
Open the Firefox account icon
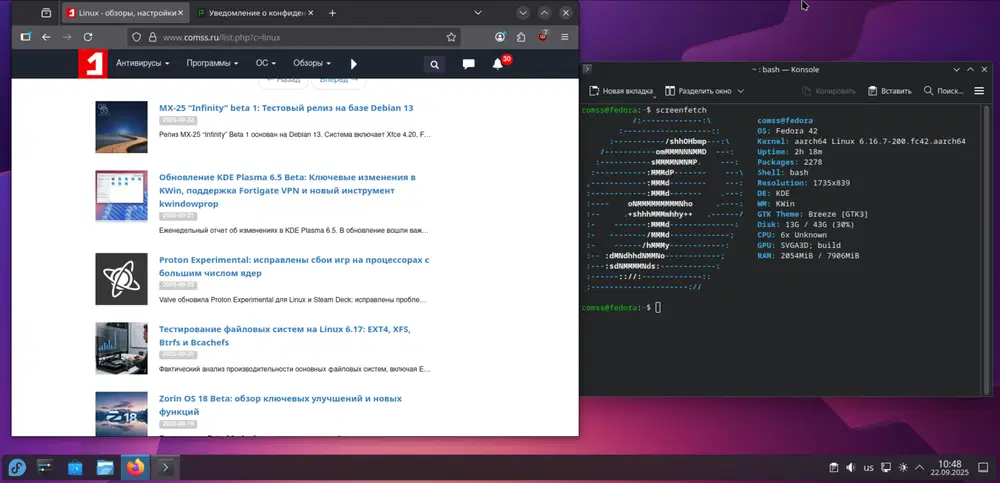(501, 37)
